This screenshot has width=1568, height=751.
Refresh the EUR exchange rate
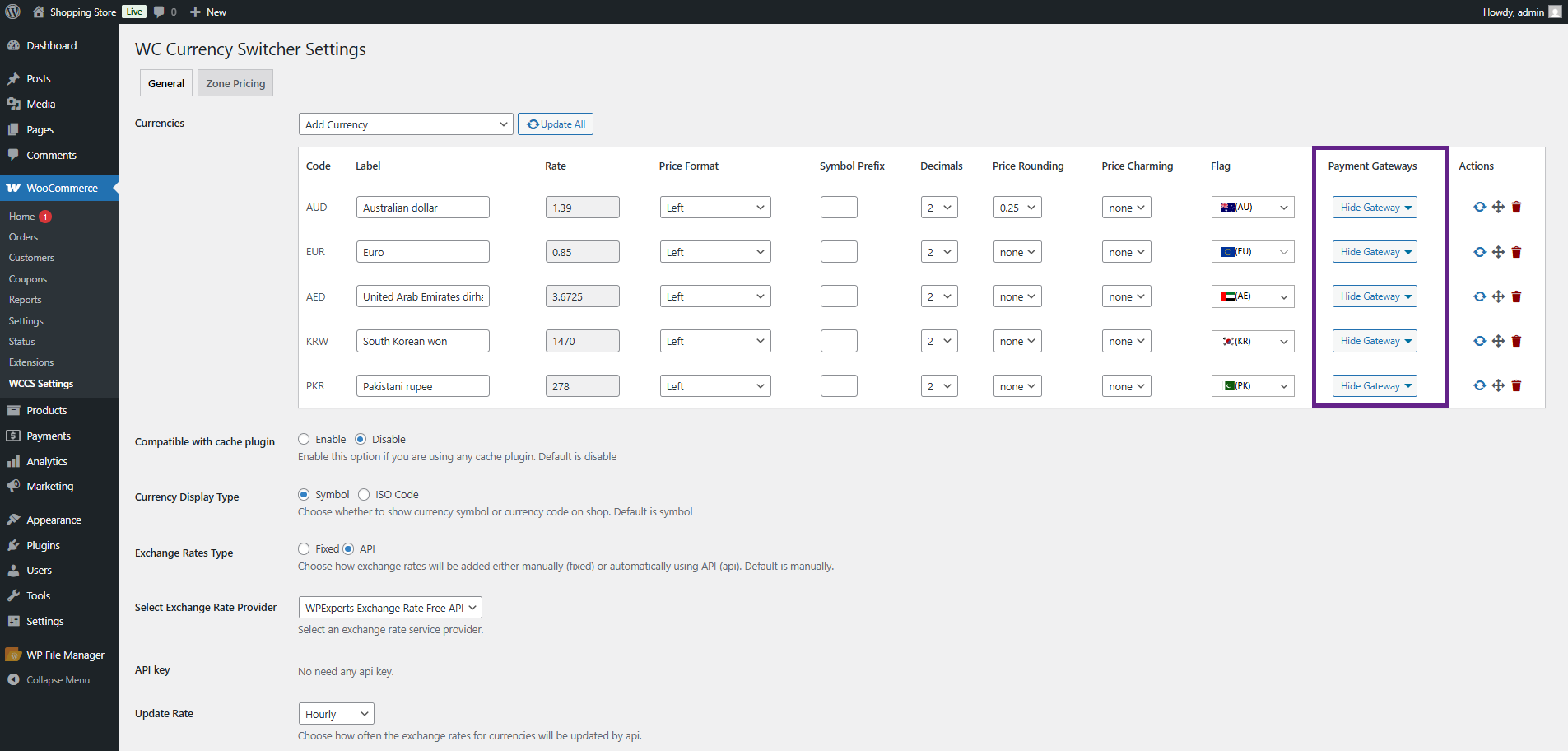pyautogui.click(x=1479, y=252)
